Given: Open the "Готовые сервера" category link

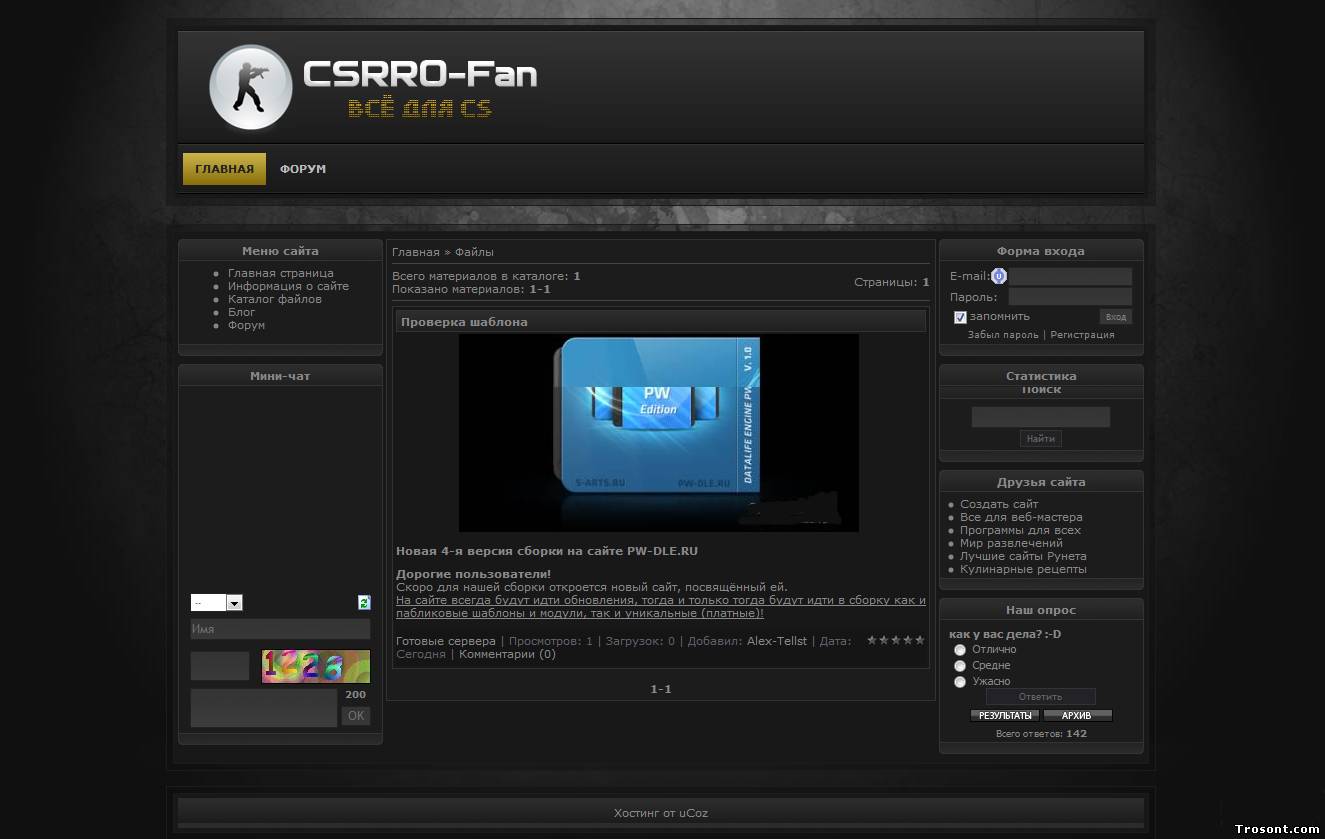Looking at the screenshot, I should coord(446,641).
